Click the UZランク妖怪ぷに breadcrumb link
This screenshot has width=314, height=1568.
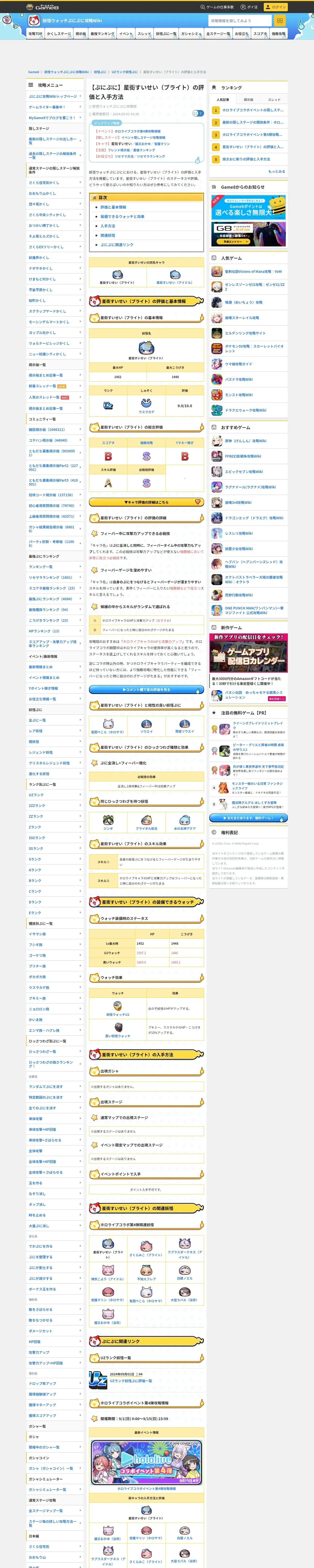(125, 72)
